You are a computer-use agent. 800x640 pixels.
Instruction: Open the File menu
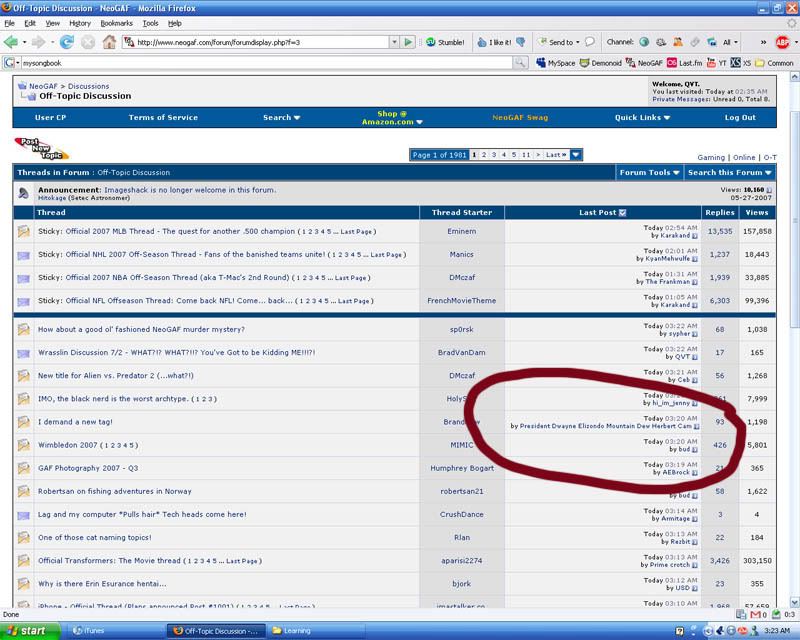pos(9,23)
